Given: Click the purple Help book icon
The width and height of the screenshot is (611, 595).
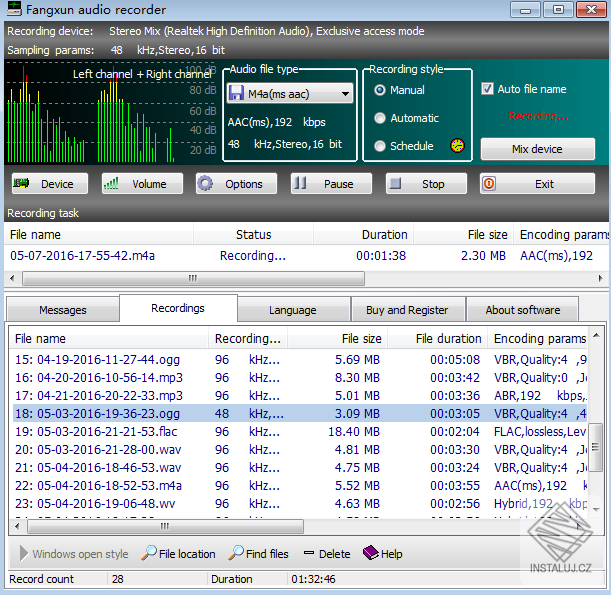Looking at the screenshot, I should [371, 553].
